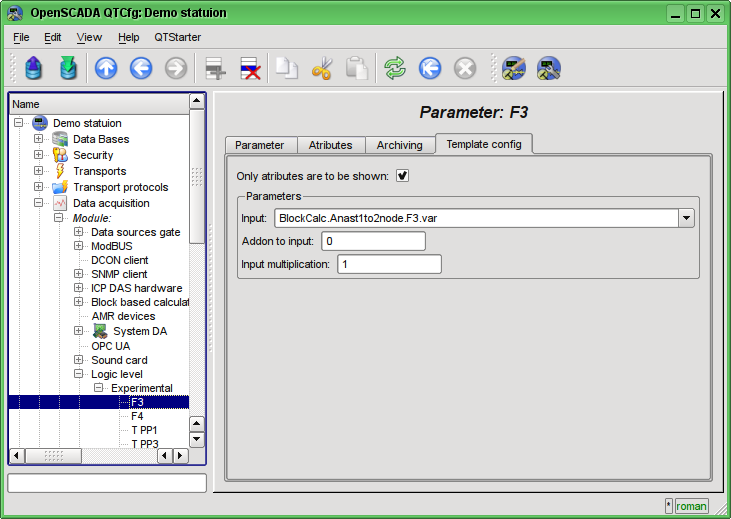This screenshot has width=731, height=519.
Task: Click the navigate back arrow icon
Action: (141, 68)
